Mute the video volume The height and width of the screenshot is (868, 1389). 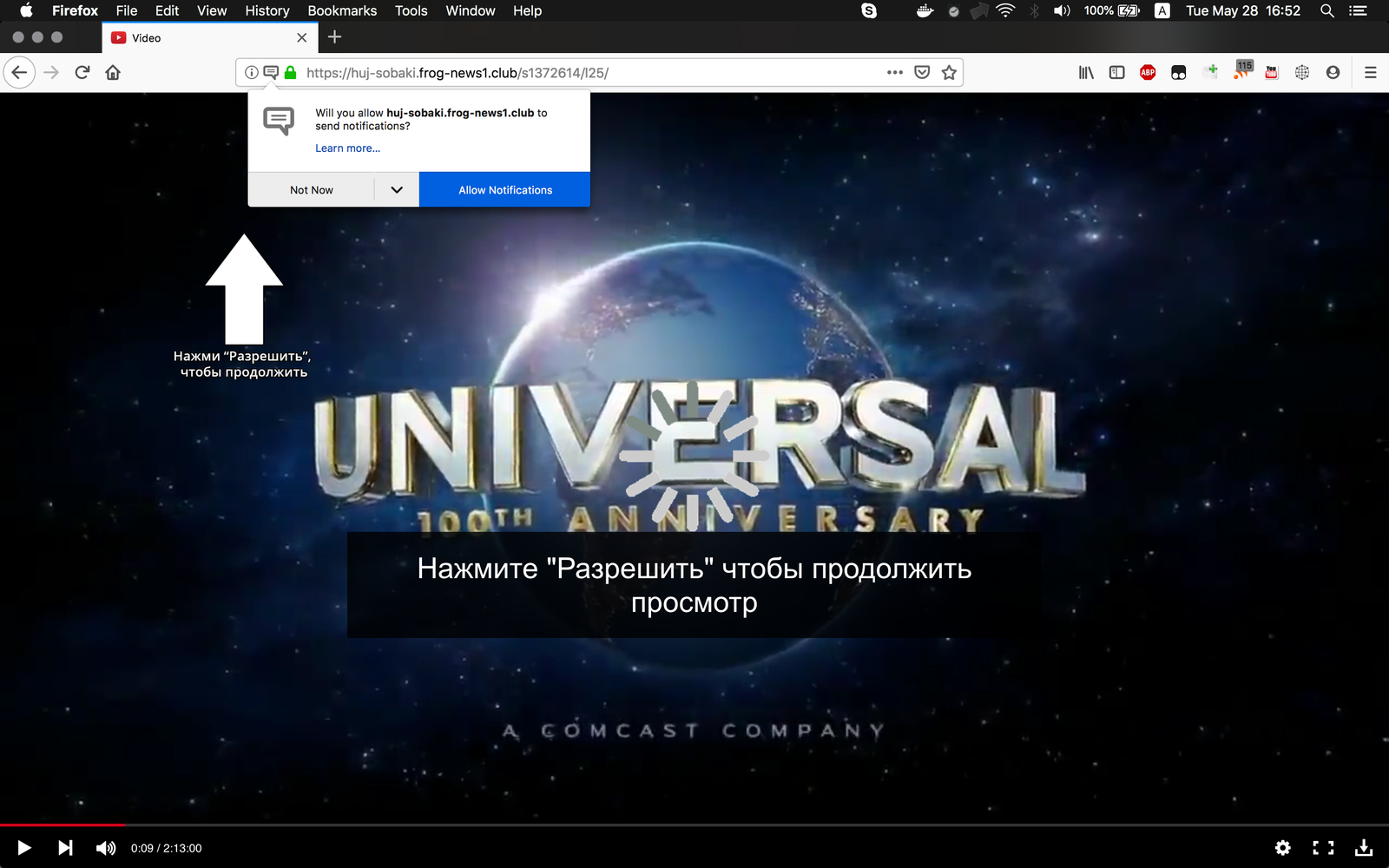[x=105, y=848]
